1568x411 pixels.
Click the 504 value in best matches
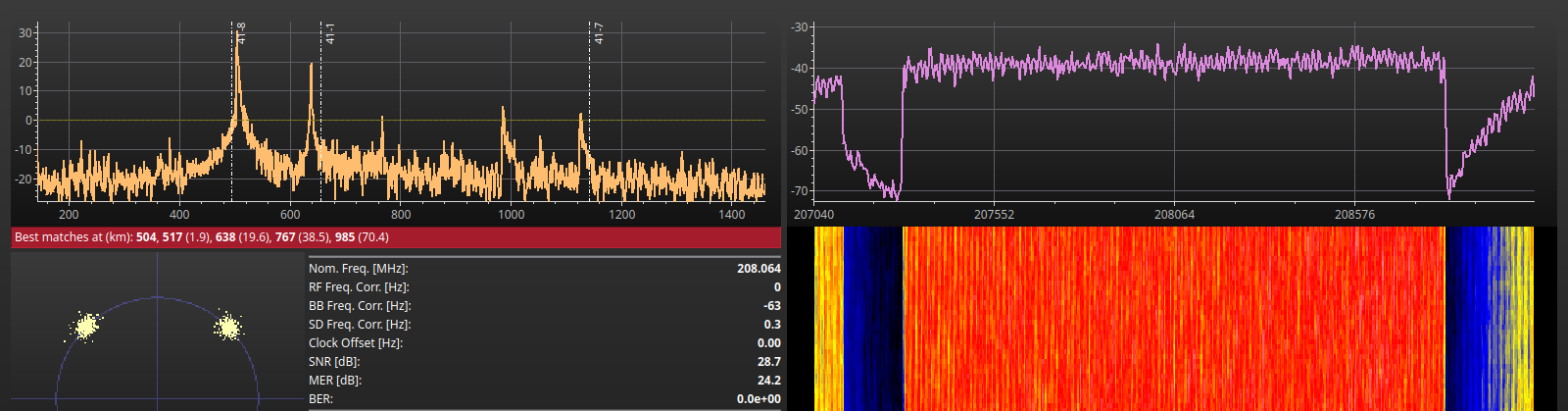tap(146, 237)
